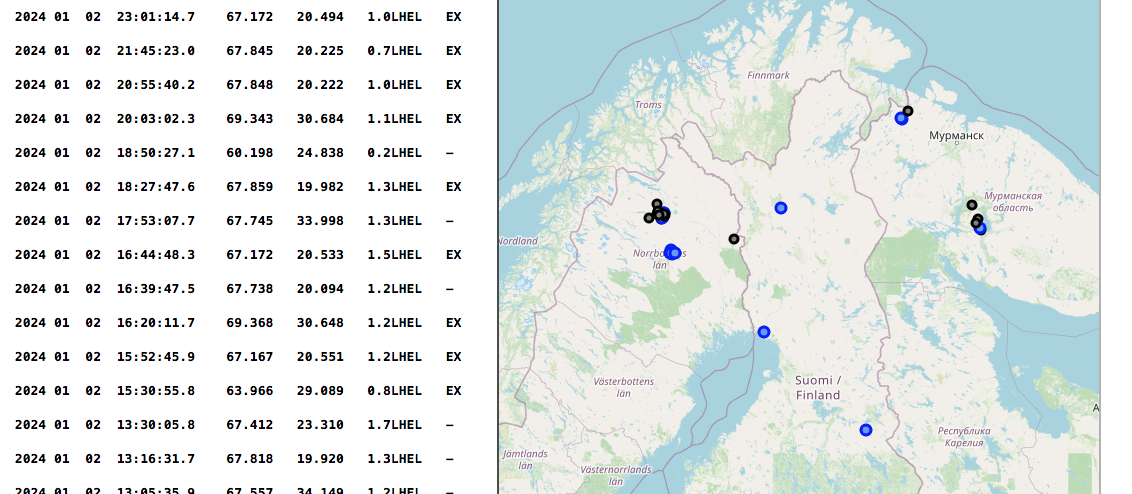
Task: Click the Västernorrlands län map label
Action: point(616,475)
